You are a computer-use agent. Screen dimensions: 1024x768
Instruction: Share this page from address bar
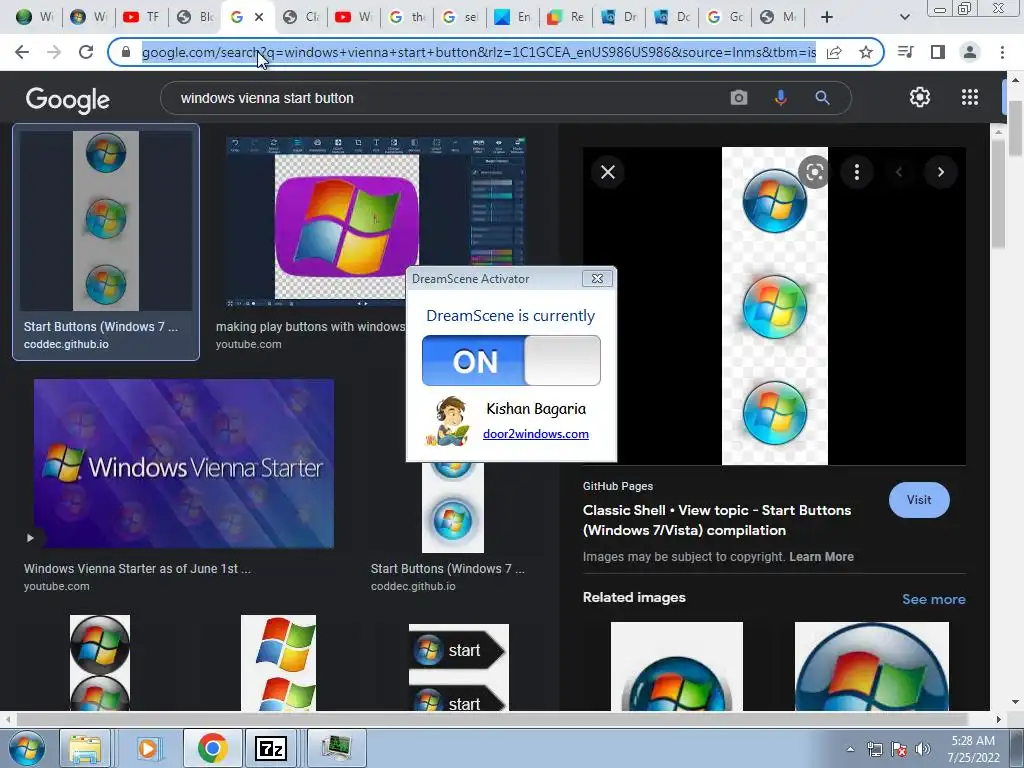coord(834,52)
